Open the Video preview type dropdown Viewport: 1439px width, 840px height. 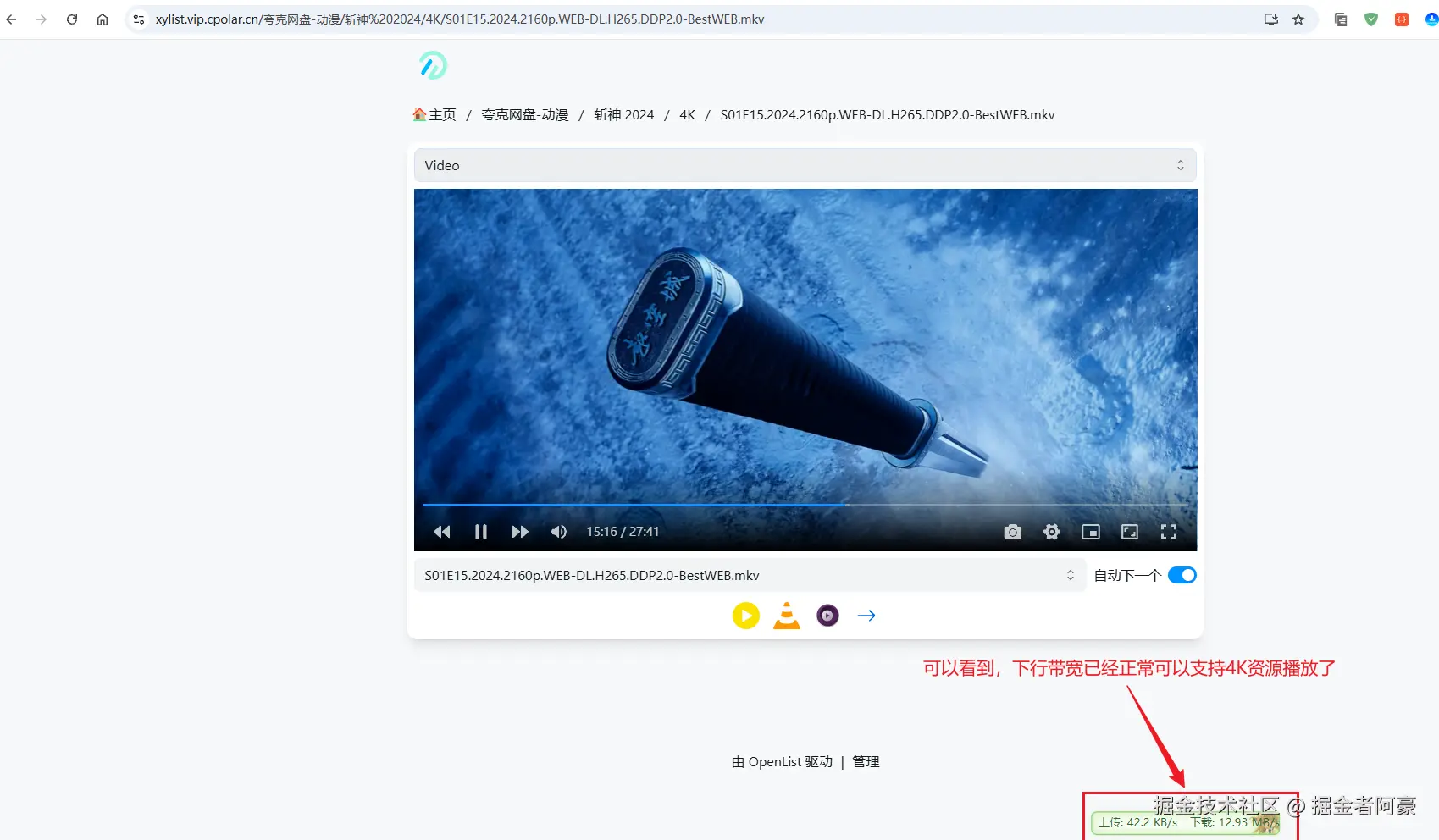(x=805, y=165)
